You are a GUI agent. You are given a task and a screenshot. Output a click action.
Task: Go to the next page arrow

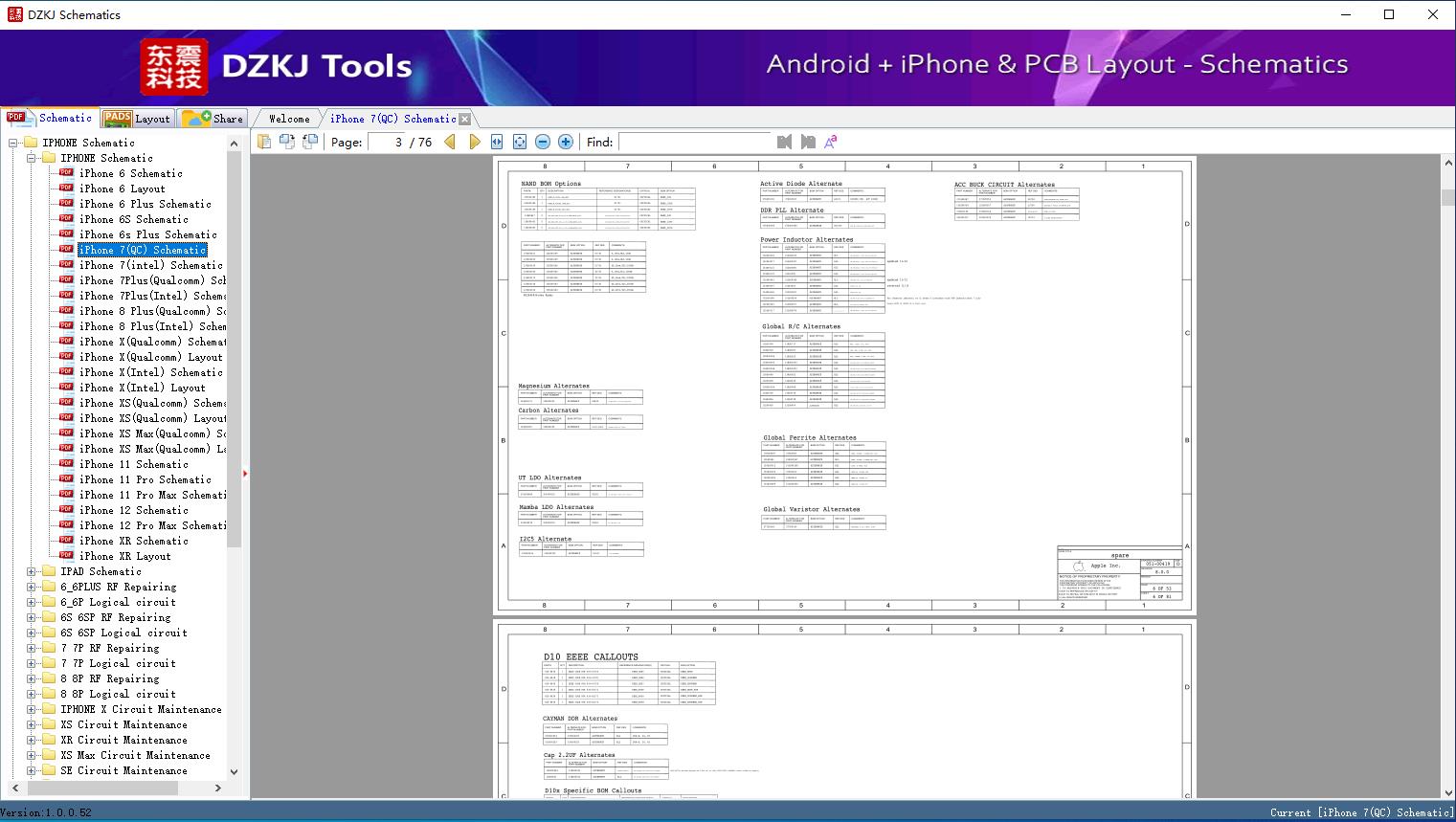click(x=474, y=142)
